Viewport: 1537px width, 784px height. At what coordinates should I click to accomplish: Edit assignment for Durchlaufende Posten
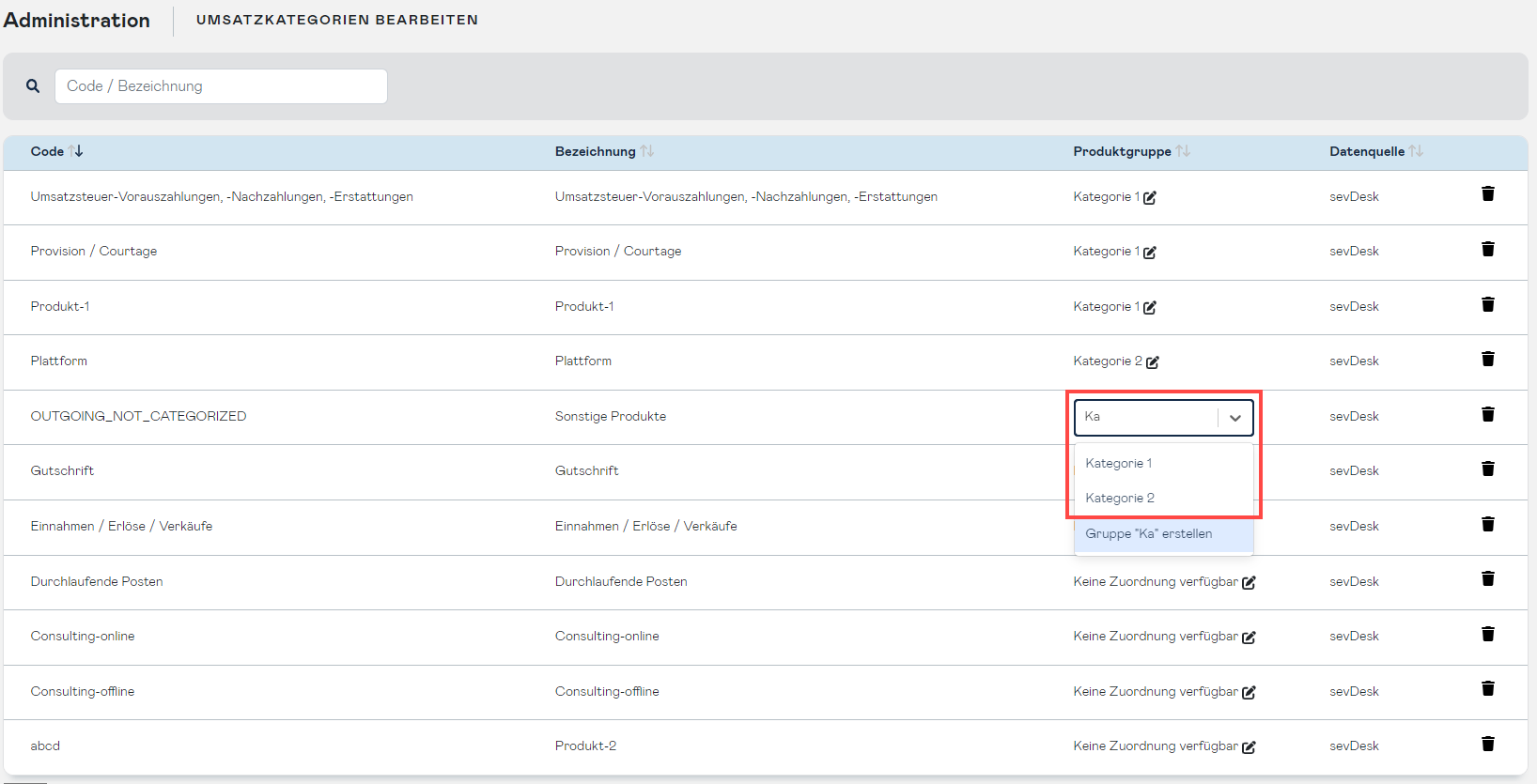point(1249,582)
